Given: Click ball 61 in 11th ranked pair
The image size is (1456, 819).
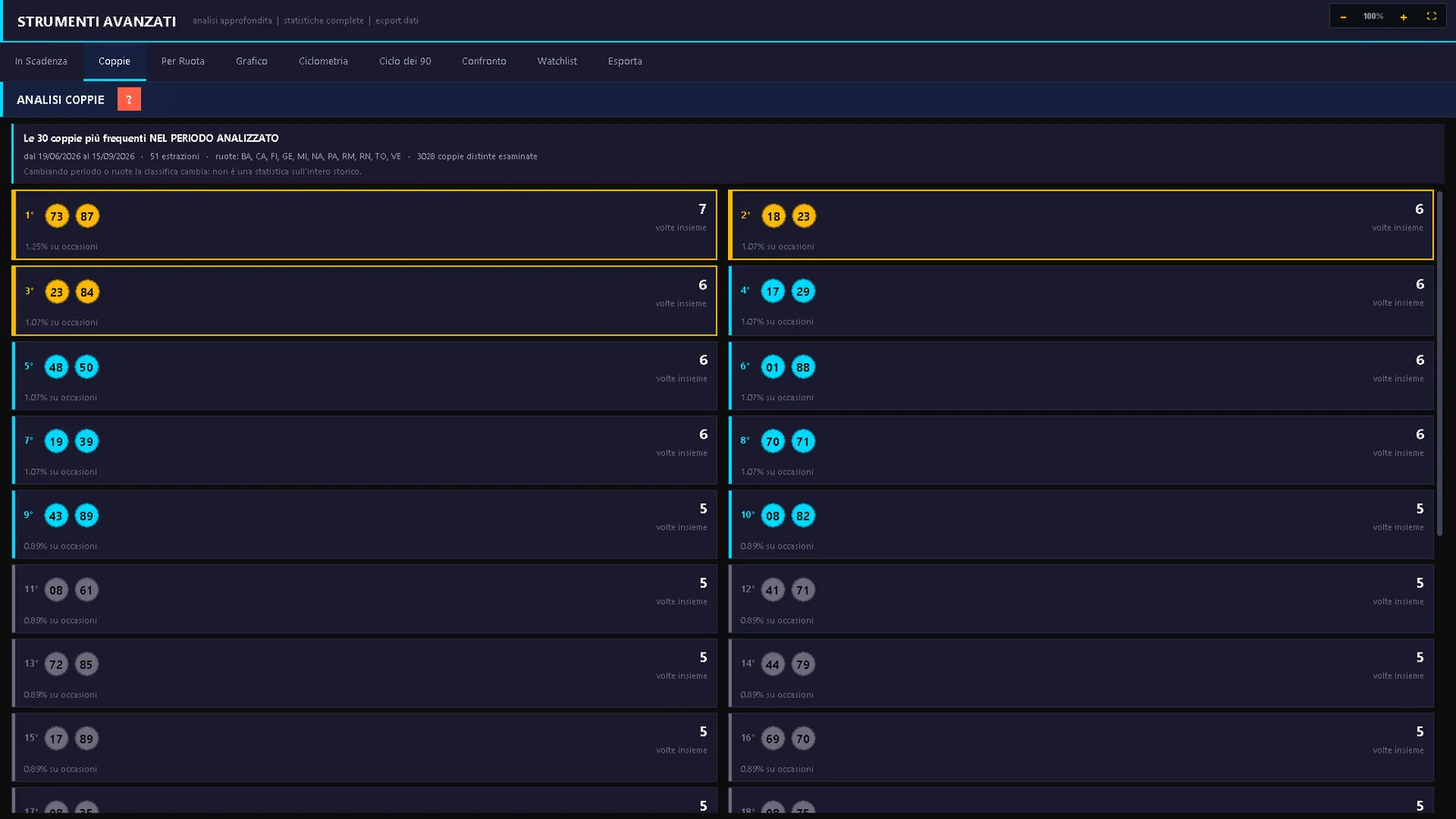Looking at the screenshot, I should coord(86,591).
